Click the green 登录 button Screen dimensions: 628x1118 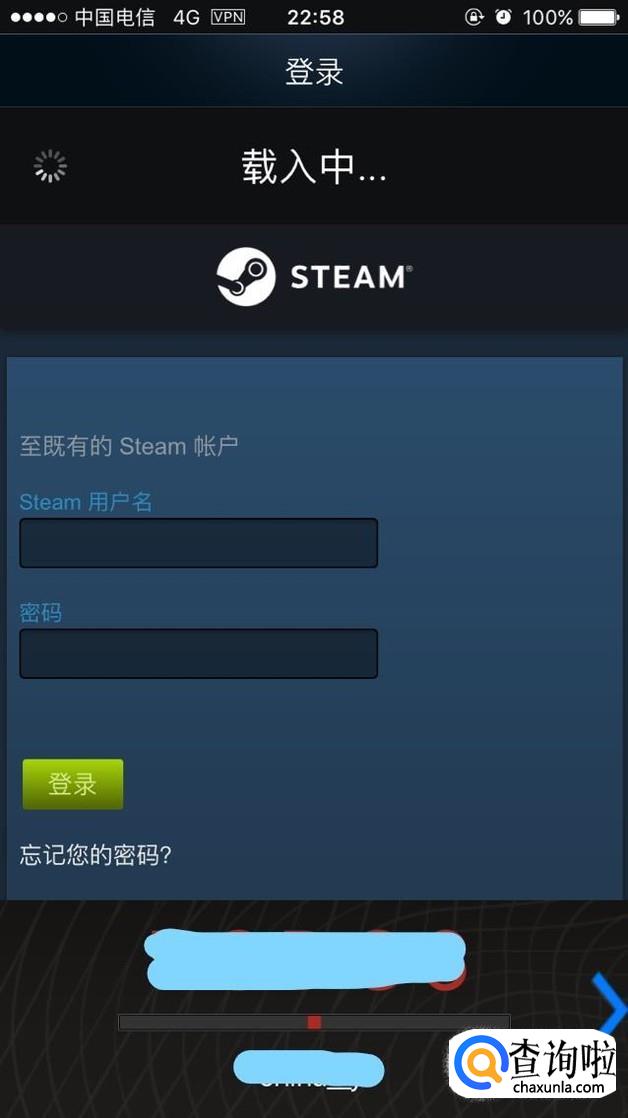coord(73,784)
